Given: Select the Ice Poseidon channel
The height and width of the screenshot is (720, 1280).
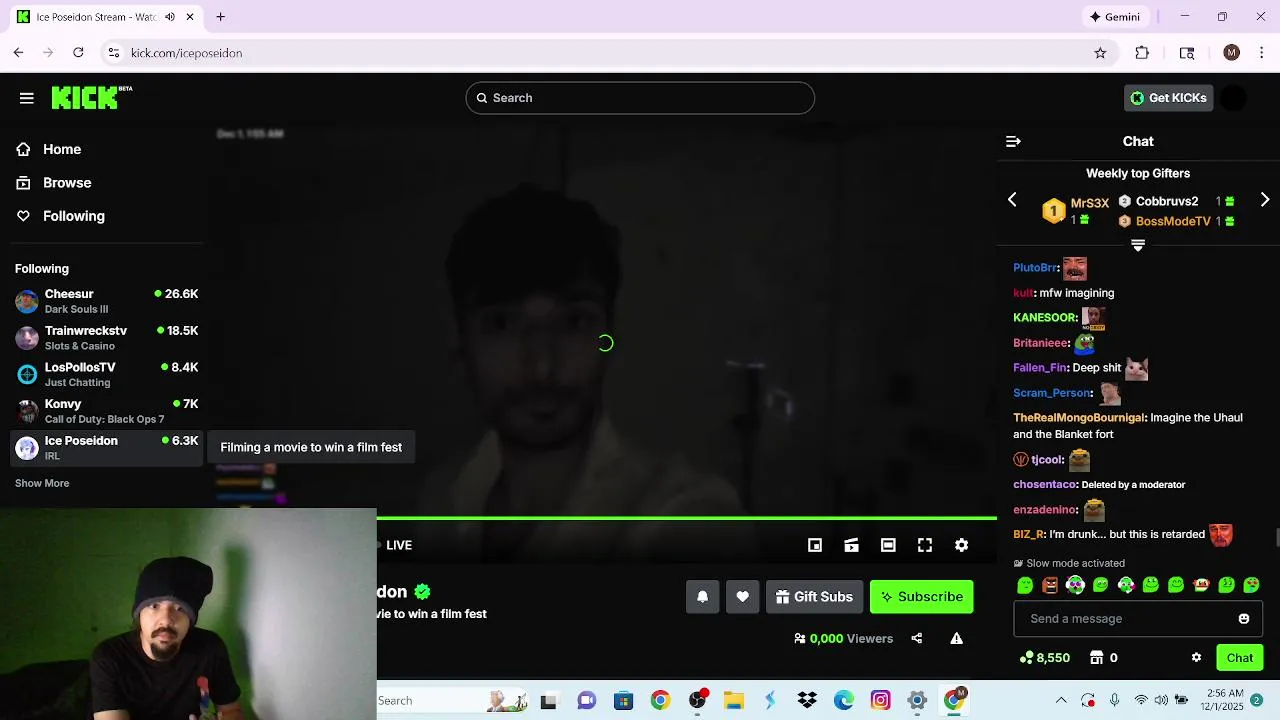Looking at the screenshot, I should pos(105,448).
